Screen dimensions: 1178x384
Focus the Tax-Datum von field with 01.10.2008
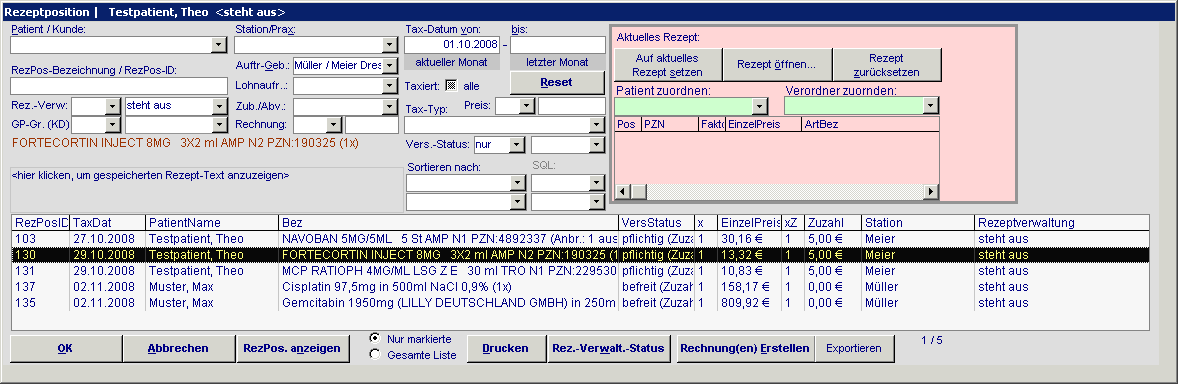click(x=452, y=45)
